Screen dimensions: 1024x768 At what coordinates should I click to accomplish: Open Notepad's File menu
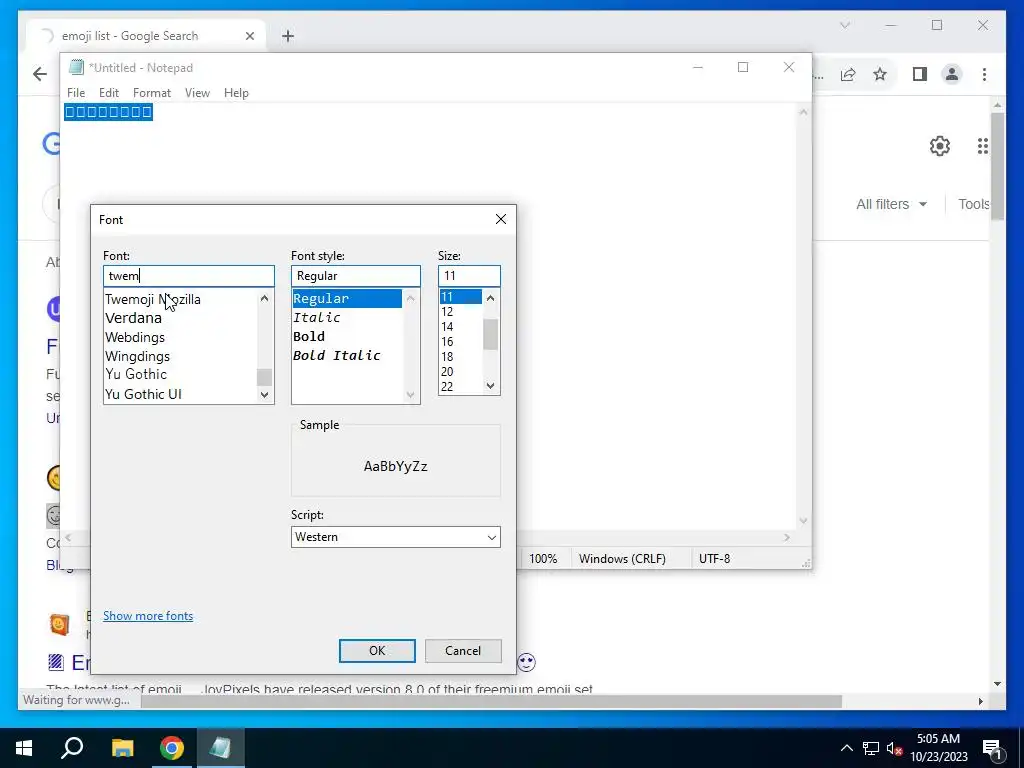click(76, 93)
